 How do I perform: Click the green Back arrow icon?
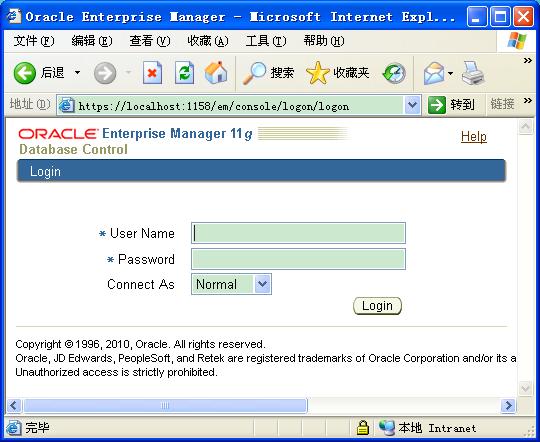[x=24, y=73]
